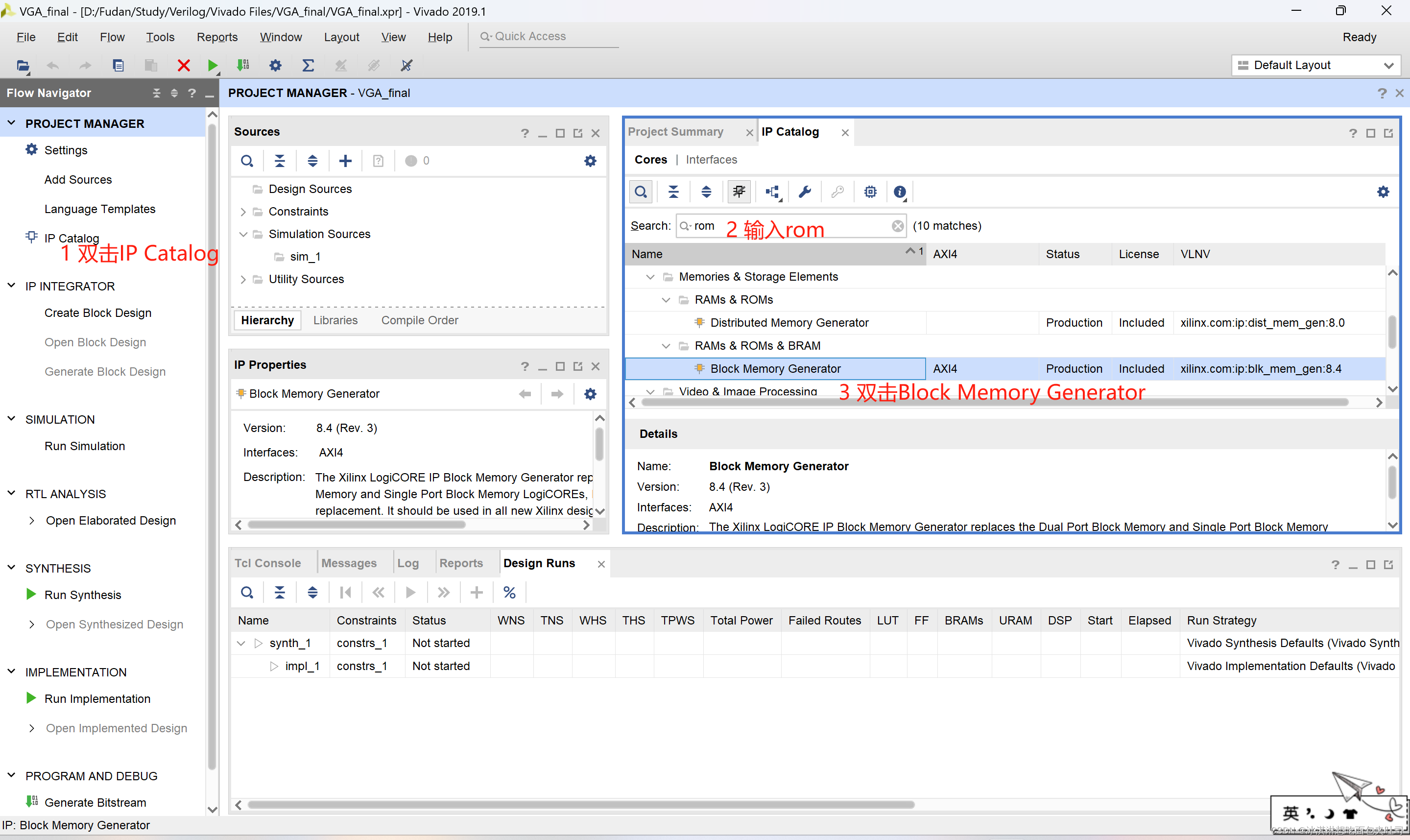The height and width of the screenshot is (840, 1410).
Task: Collapse all in IP Catalog toolbar
Action: pos(673,192)
